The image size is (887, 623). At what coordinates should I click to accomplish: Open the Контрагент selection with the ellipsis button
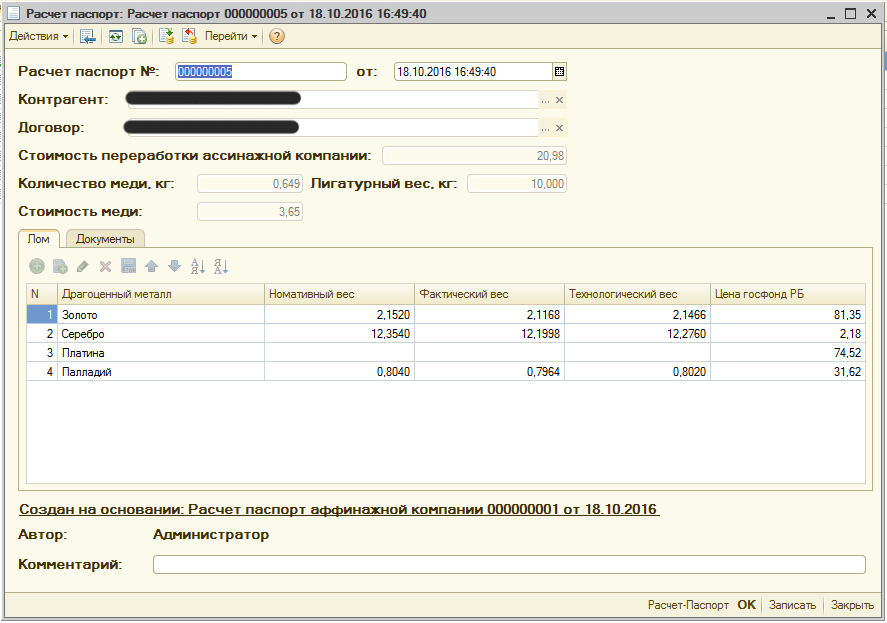tap(545, 100)
